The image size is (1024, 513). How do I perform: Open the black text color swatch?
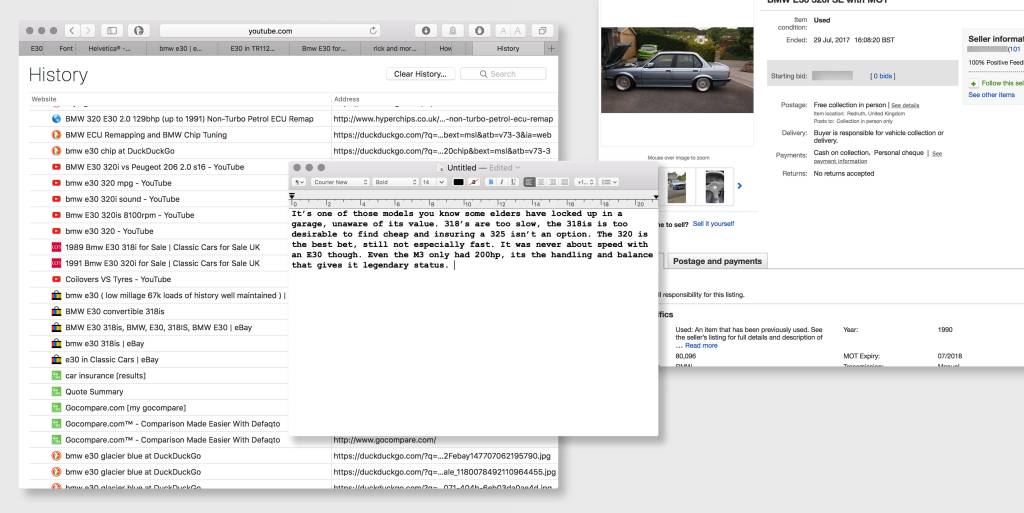(458, 182)
